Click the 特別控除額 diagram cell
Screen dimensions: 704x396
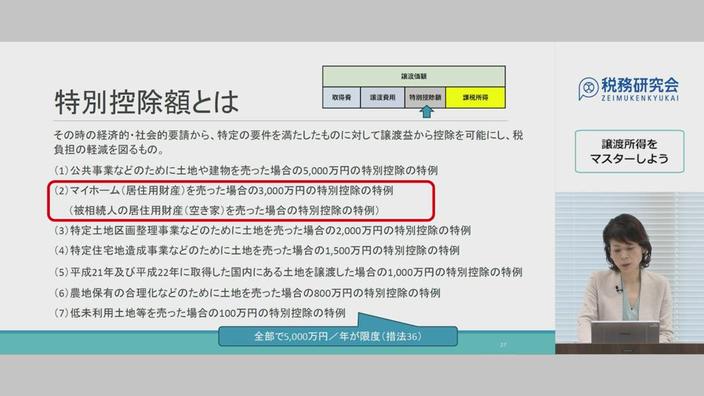click(425, 97)
